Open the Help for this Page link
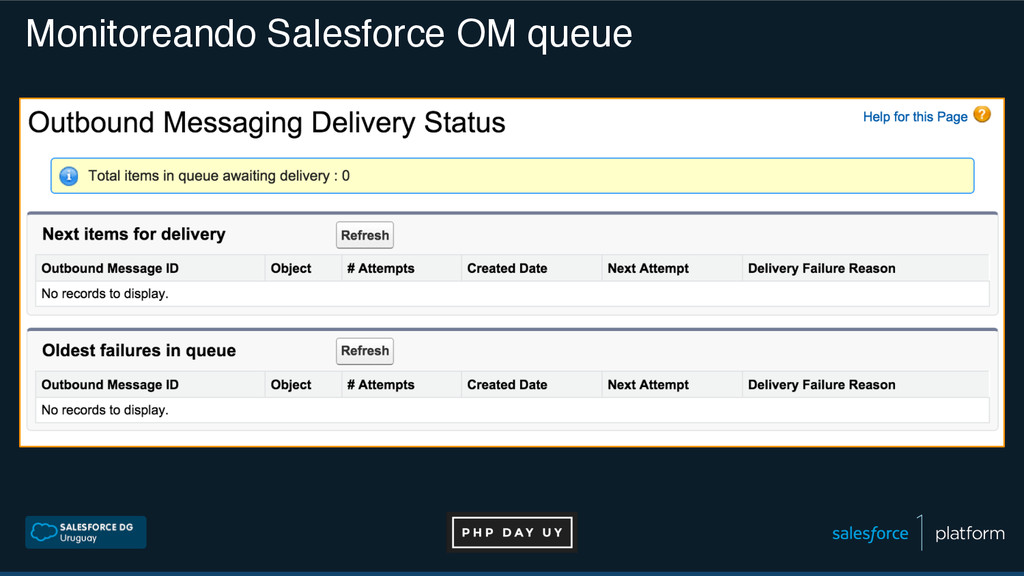This screenshot has width=1024, height=576. [x=914, y=117]
